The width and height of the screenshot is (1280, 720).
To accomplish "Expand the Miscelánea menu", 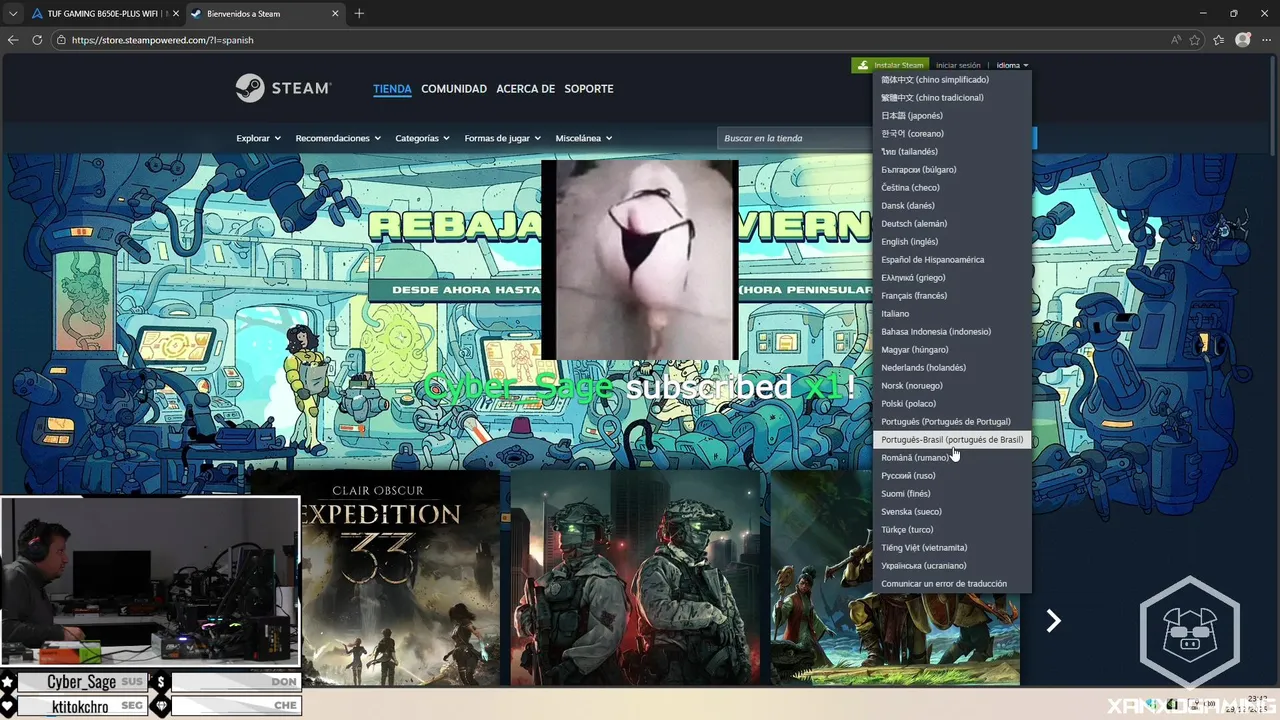I will click(x=583, y=138).
